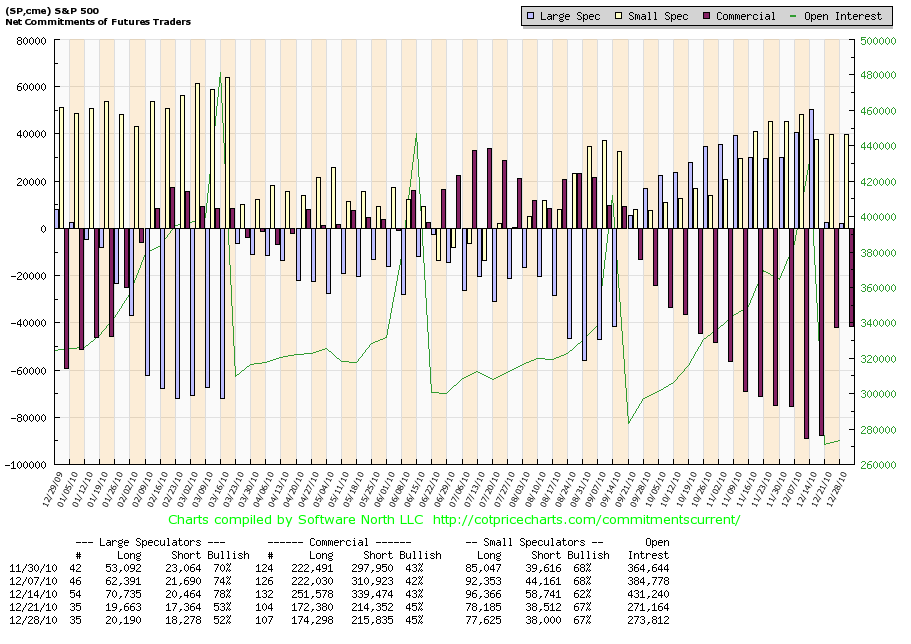
Task: Click large speculators long value 20,190
Action: pos(123,620)
